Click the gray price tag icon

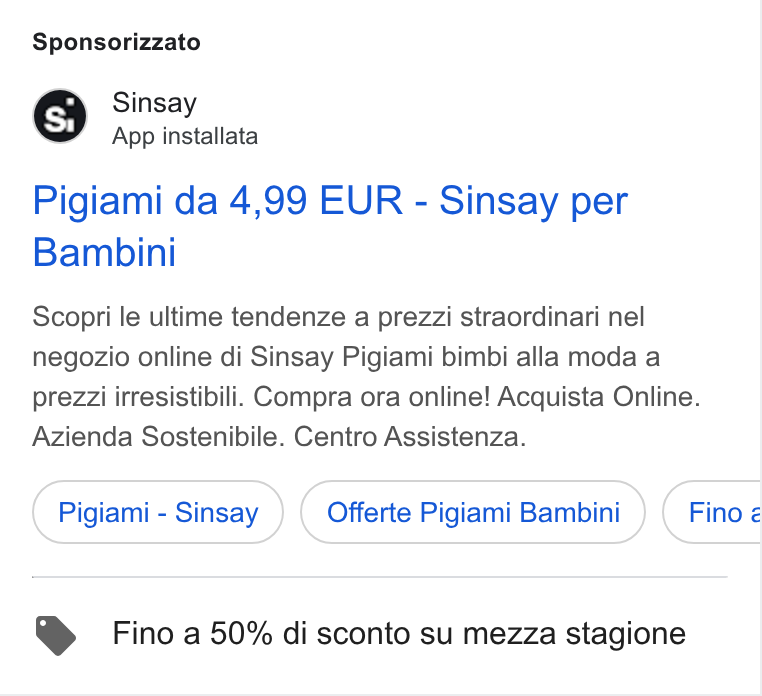point(55,635)
